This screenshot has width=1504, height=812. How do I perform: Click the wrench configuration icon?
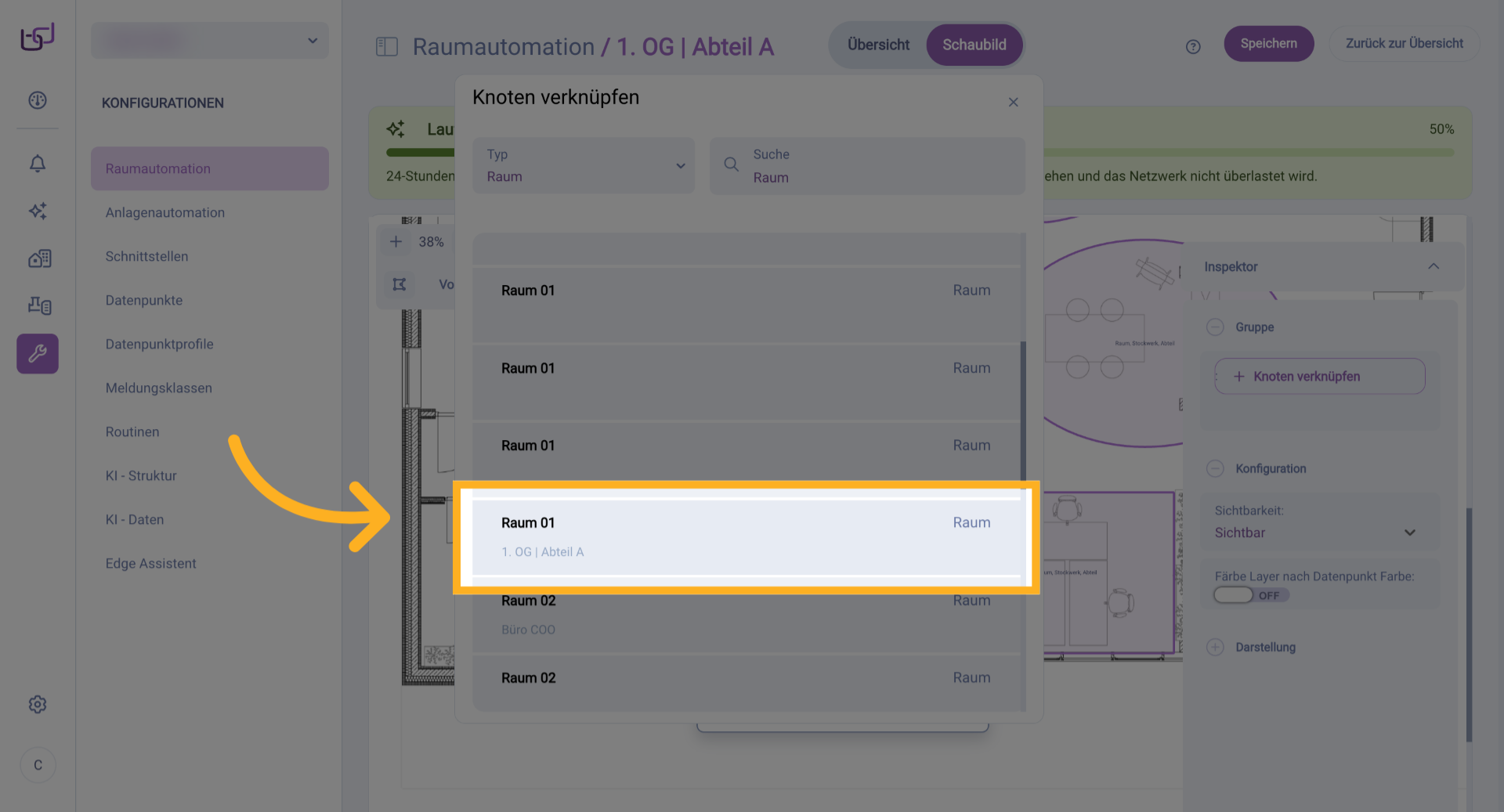tap(38, 354)
